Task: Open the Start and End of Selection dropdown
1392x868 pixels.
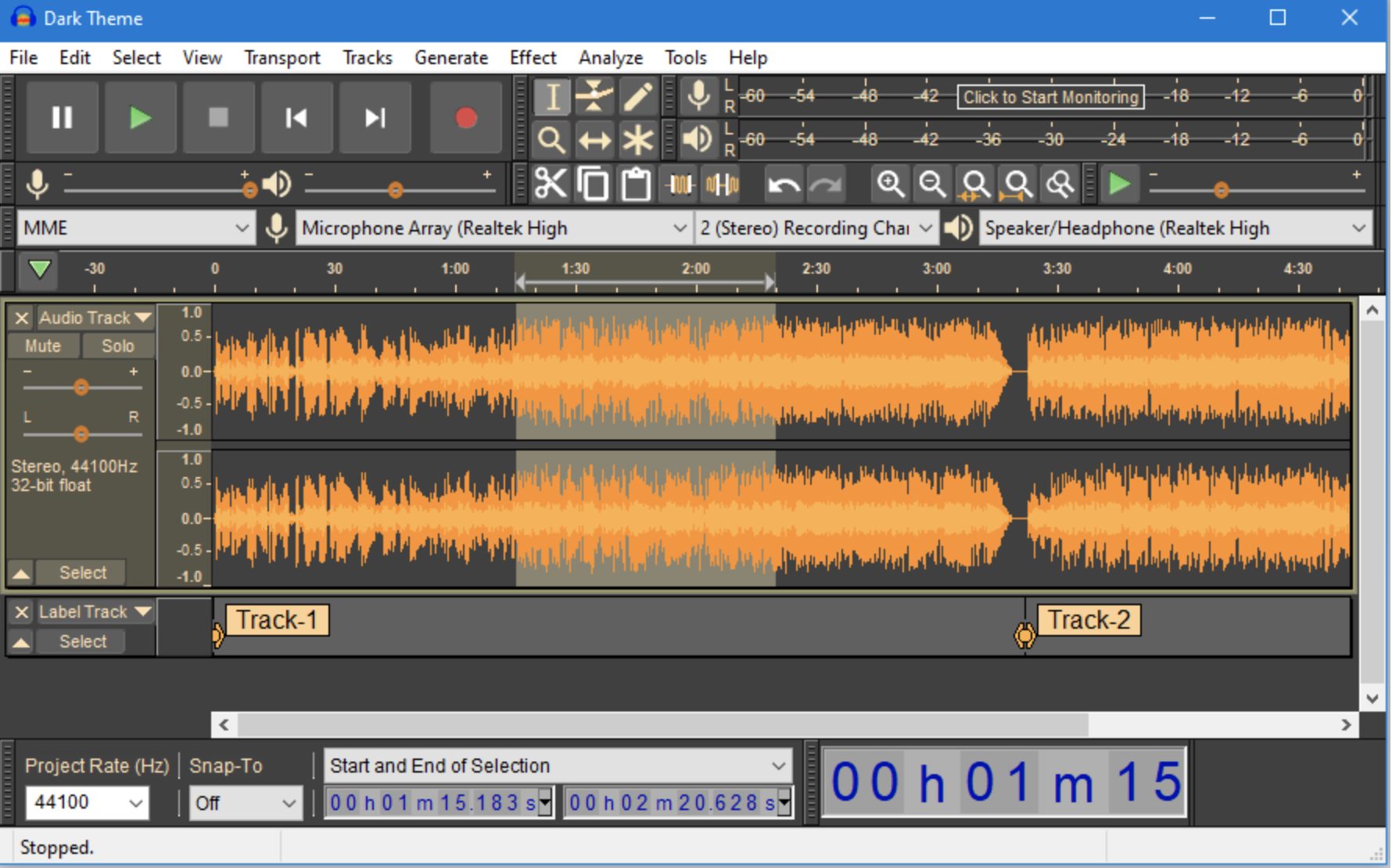Action: (558, 766)
